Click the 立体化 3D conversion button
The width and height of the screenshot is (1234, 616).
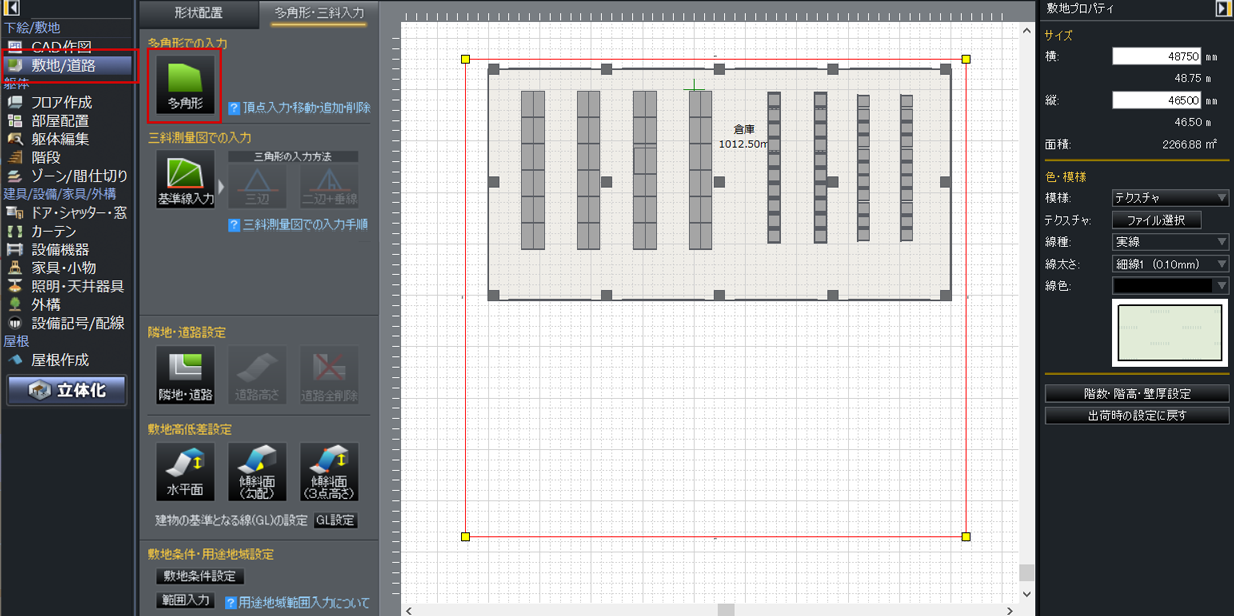click(67, 390)
